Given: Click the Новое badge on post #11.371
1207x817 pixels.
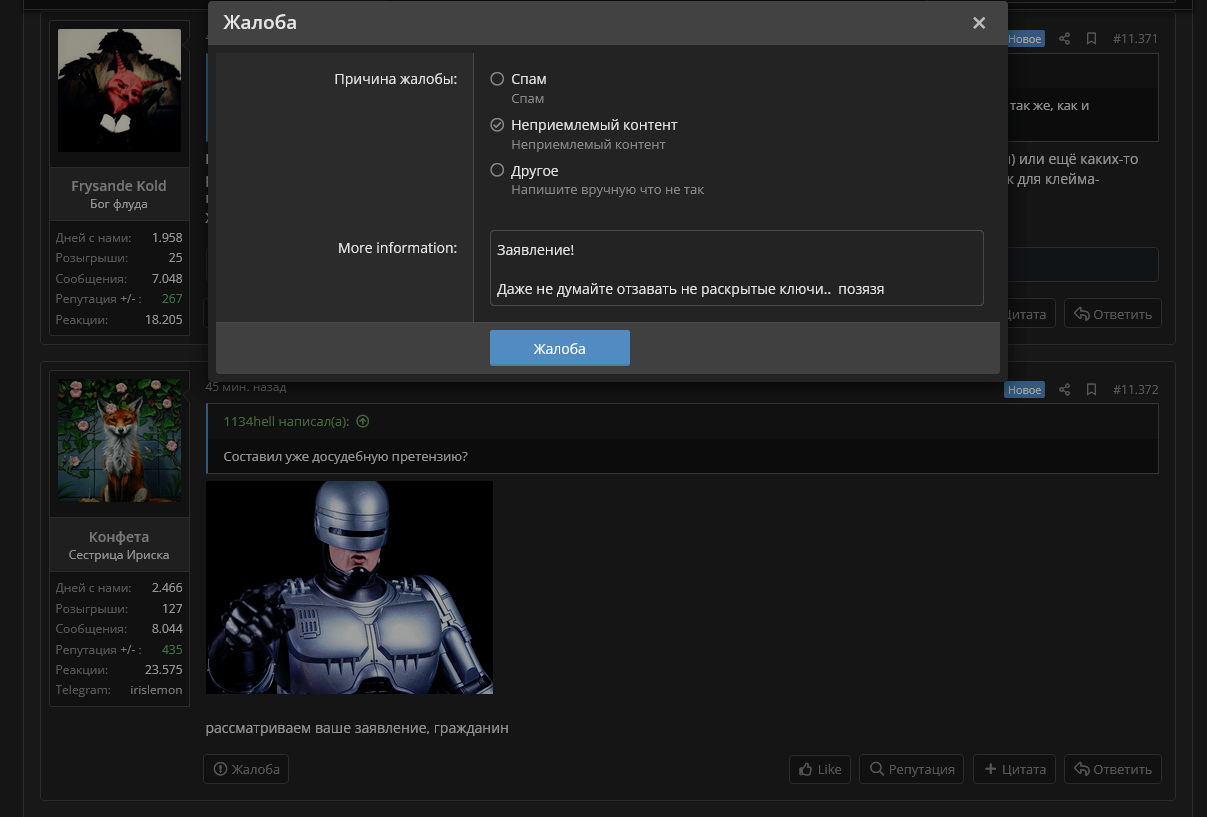Looking at the screenshot, I should [1024, 39].
